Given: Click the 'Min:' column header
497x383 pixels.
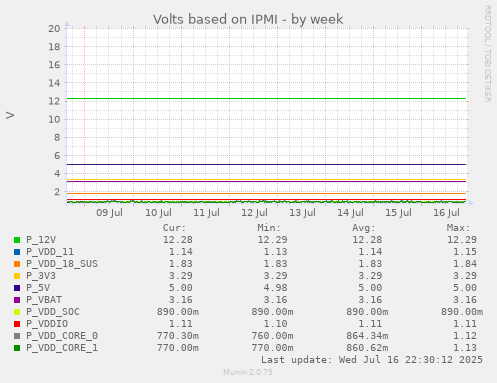Looking at the screenshot, I should [269, 228].
